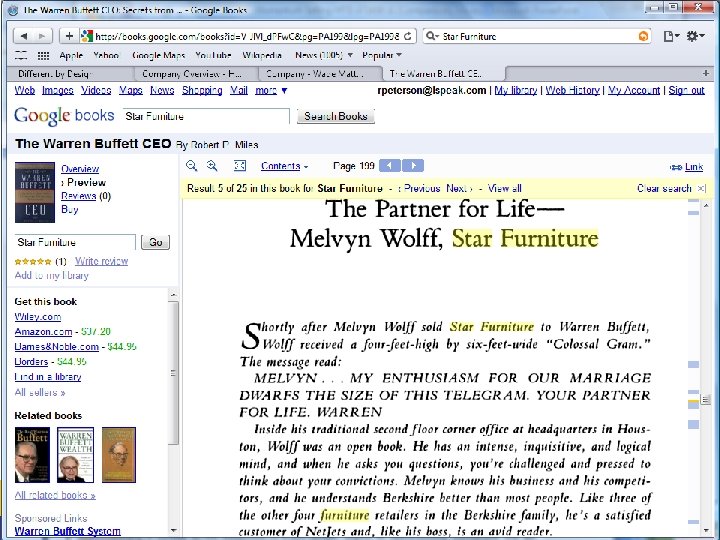The image size is (720, 540).
Task: Open the Google Maps bookmark
Action: (x=158, y=56)
